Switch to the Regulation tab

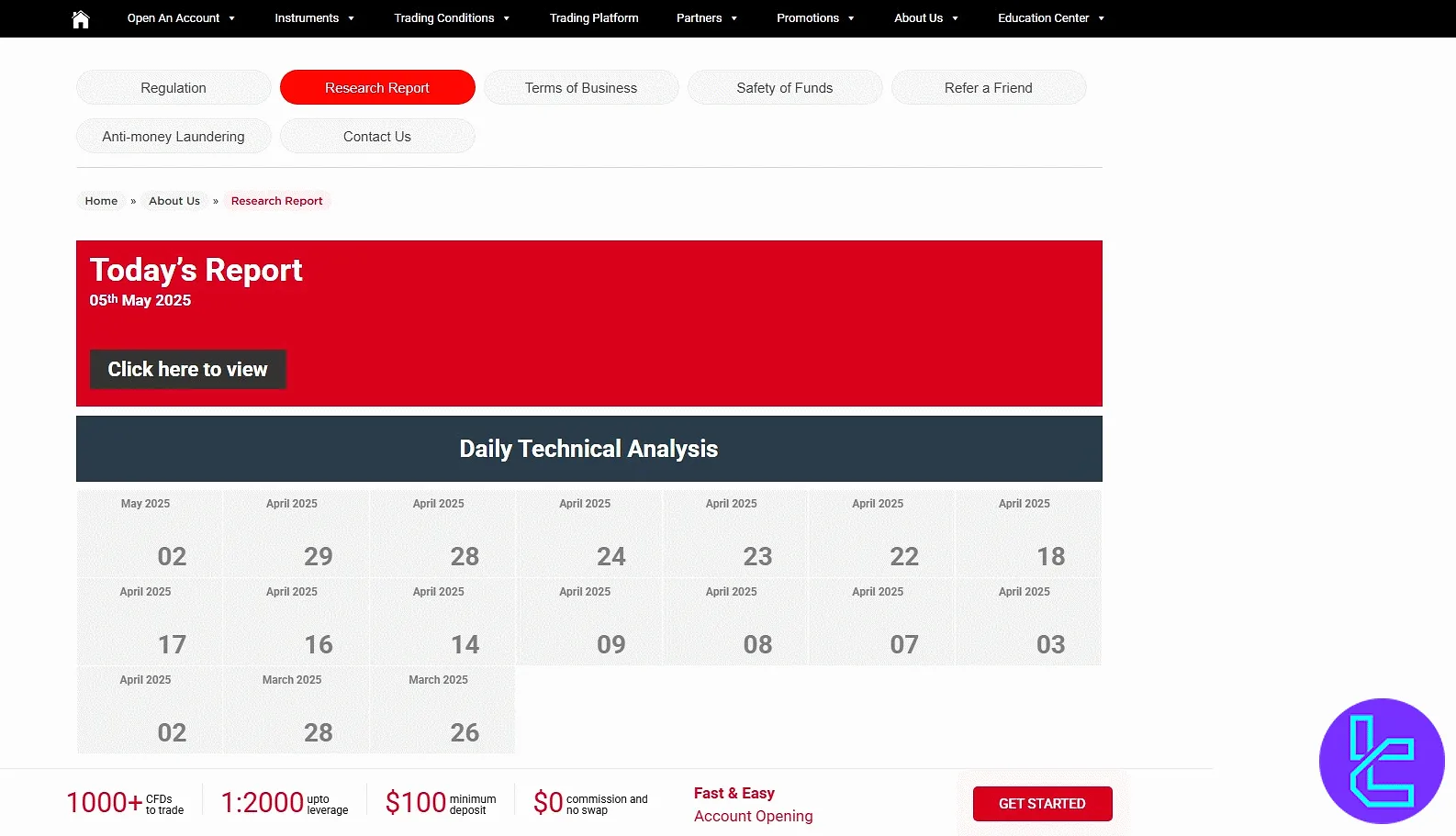[174, 88]
